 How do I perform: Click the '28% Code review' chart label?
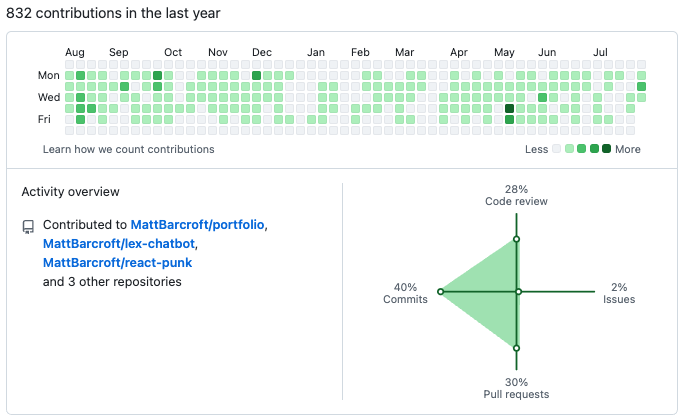coord(516,195)
